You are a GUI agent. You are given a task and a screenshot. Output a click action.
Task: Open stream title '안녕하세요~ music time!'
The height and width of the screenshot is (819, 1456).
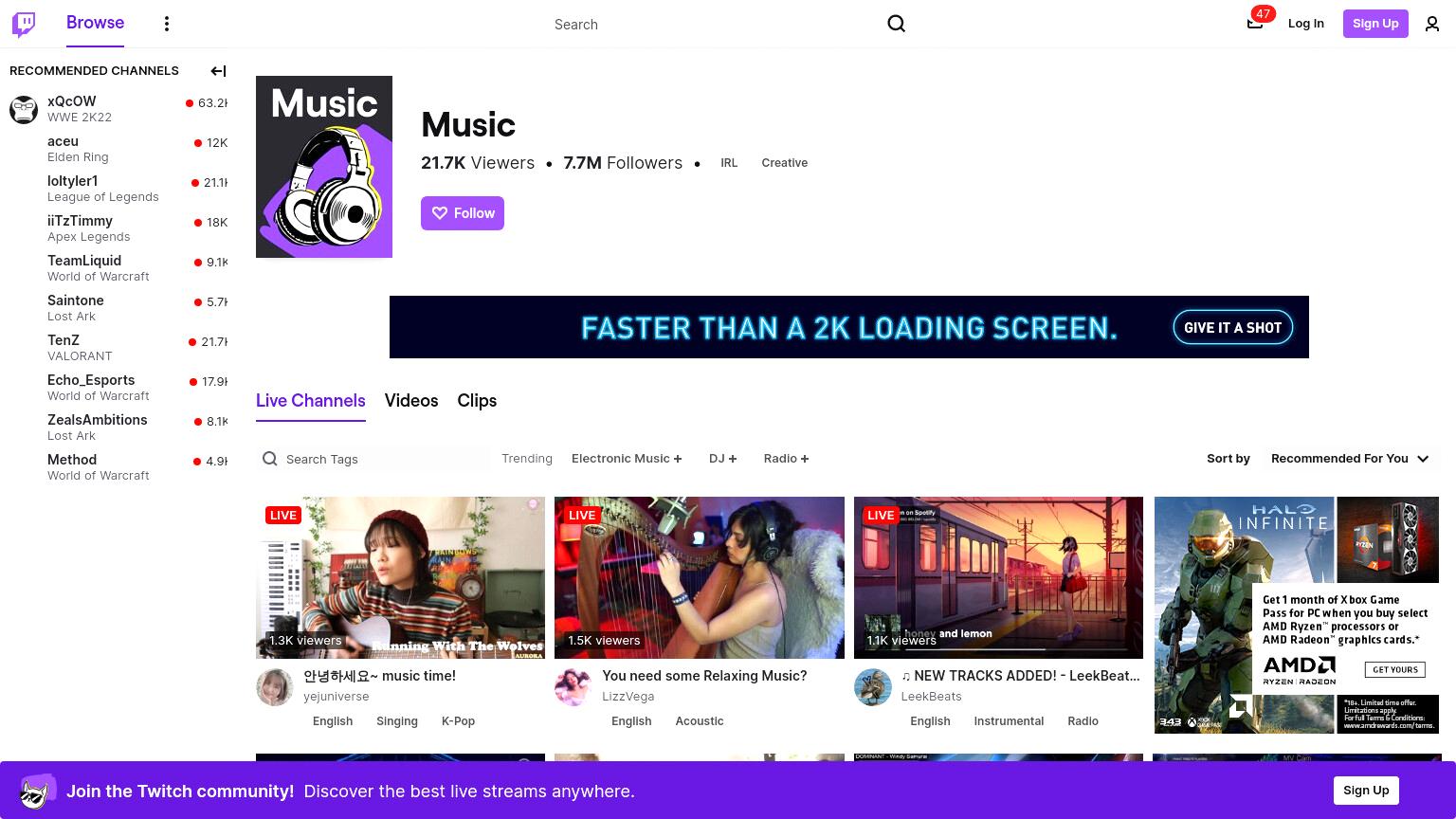[x=379, y=676]
